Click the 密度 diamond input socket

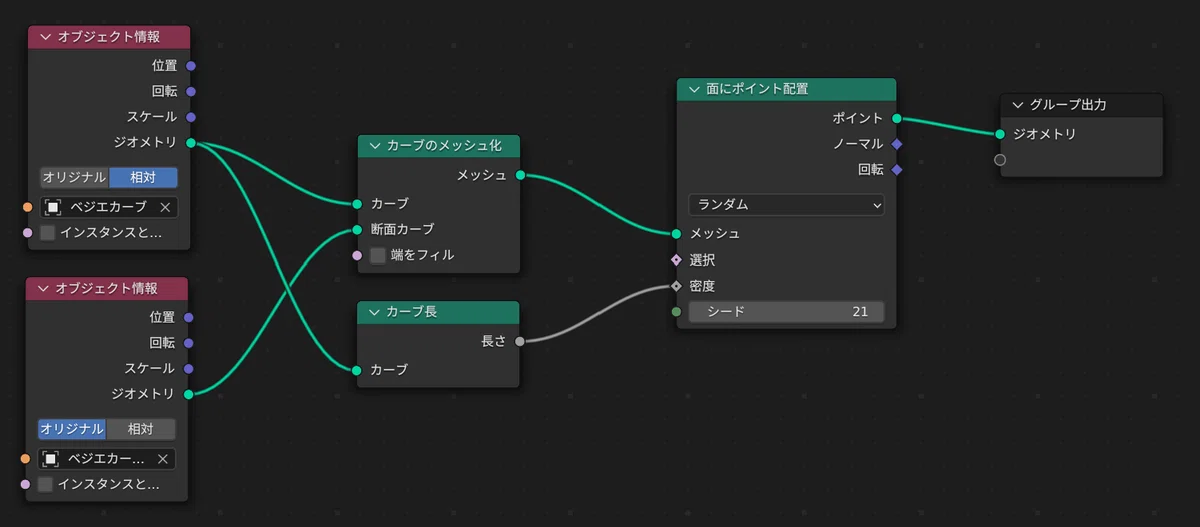click(677, 286)
